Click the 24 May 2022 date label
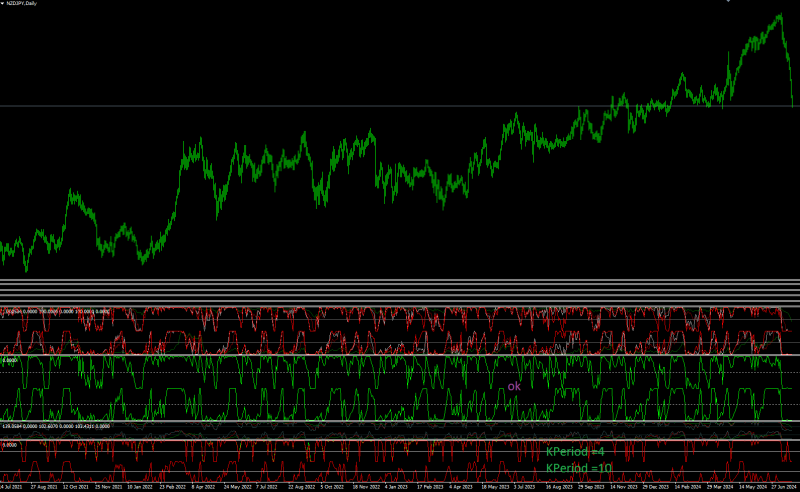Image resolution: width=800 pixels, height=492 pixels. 237,487
